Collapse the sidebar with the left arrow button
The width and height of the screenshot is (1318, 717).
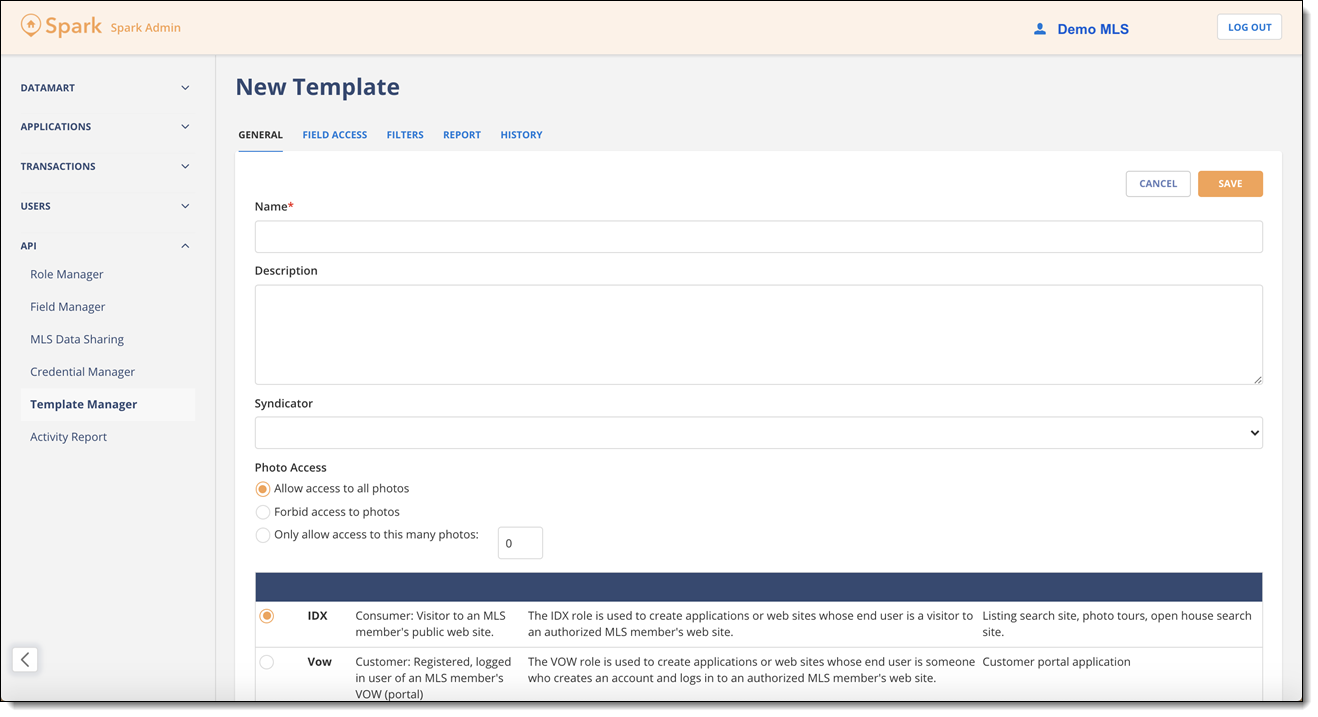(x=25, y=659)
